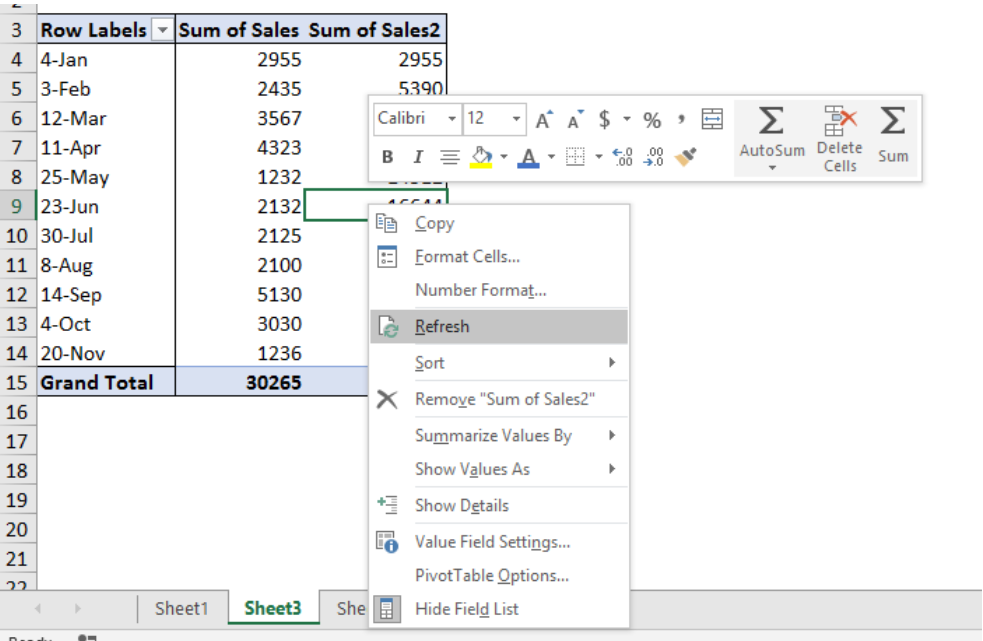983x641 pixels.
Task: Click the Delete Cells icon
Action: pos(839,120)
